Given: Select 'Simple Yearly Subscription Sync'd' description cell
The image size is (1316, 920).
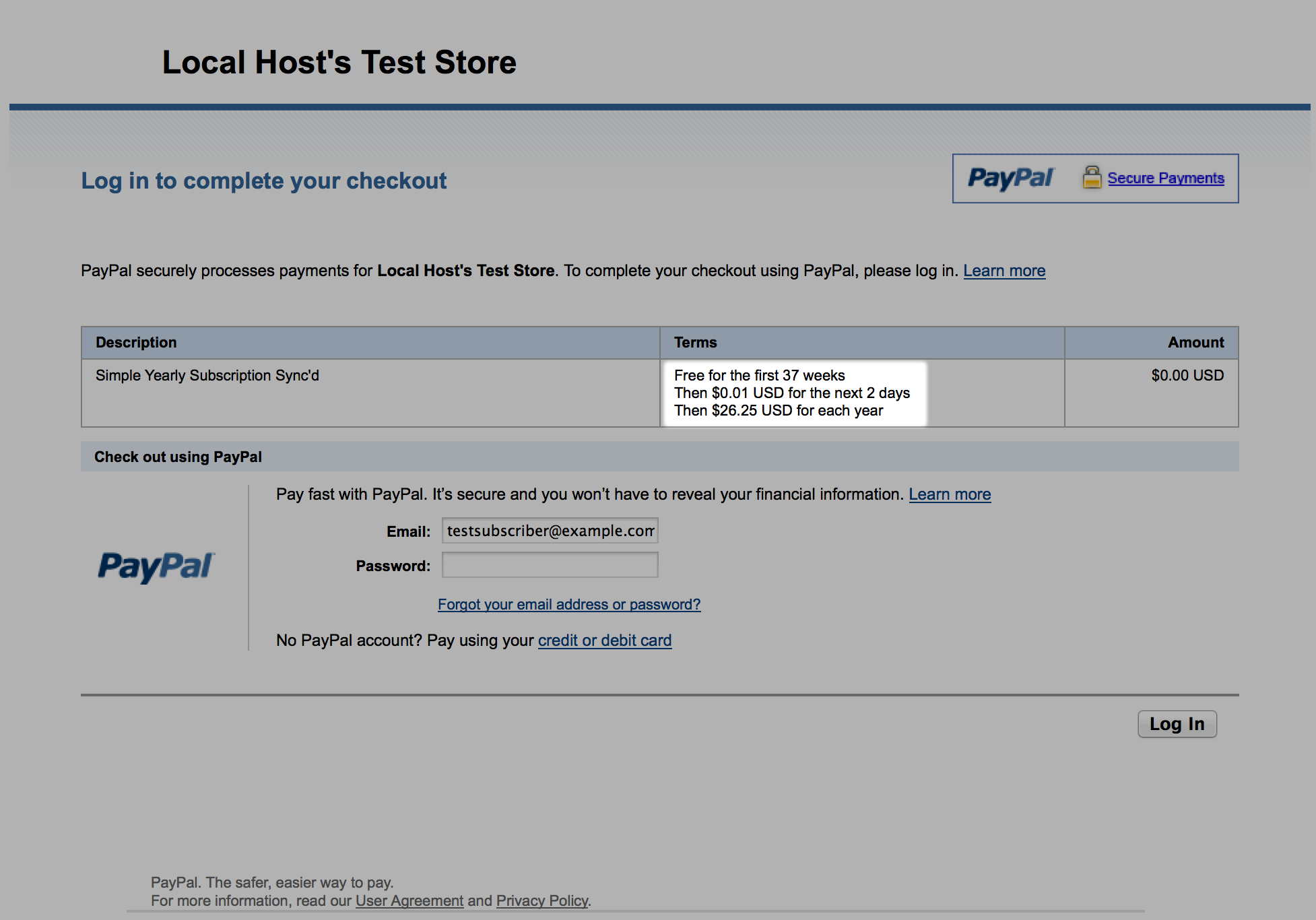Looking at the screenshot, I should [370, 393].
